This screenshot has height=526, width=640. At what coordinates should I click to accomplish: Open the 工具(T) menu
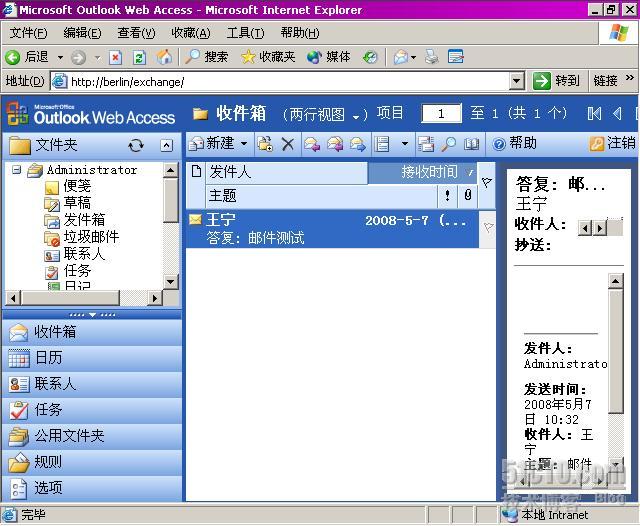pyautogui.click(x=245, y=33)
